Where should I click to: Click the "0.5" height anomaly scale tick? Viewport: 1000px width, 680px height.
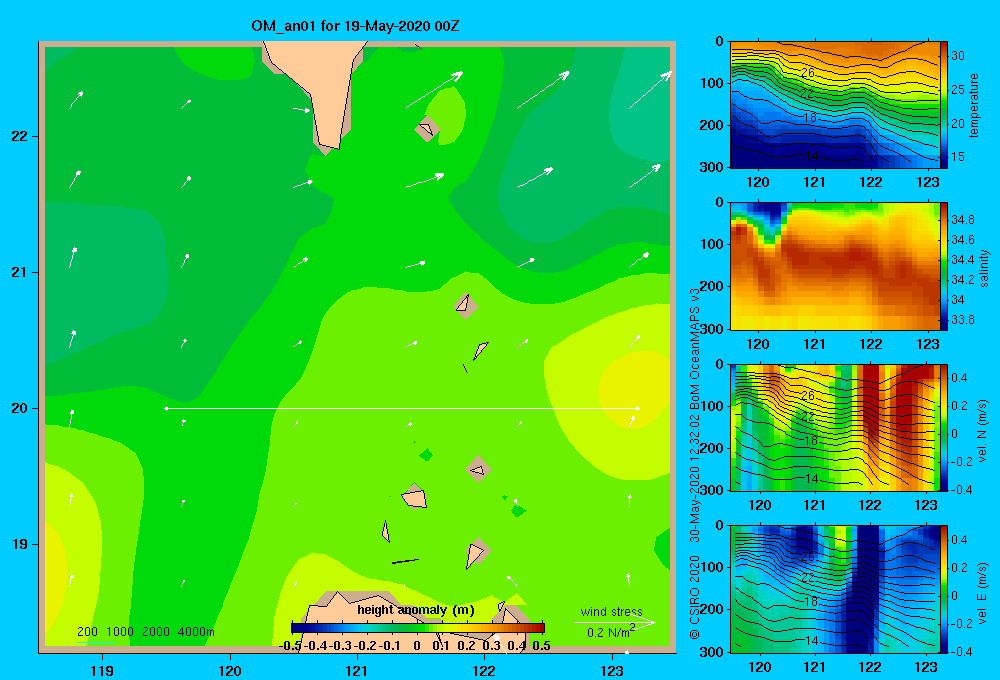tap(541, 646)
